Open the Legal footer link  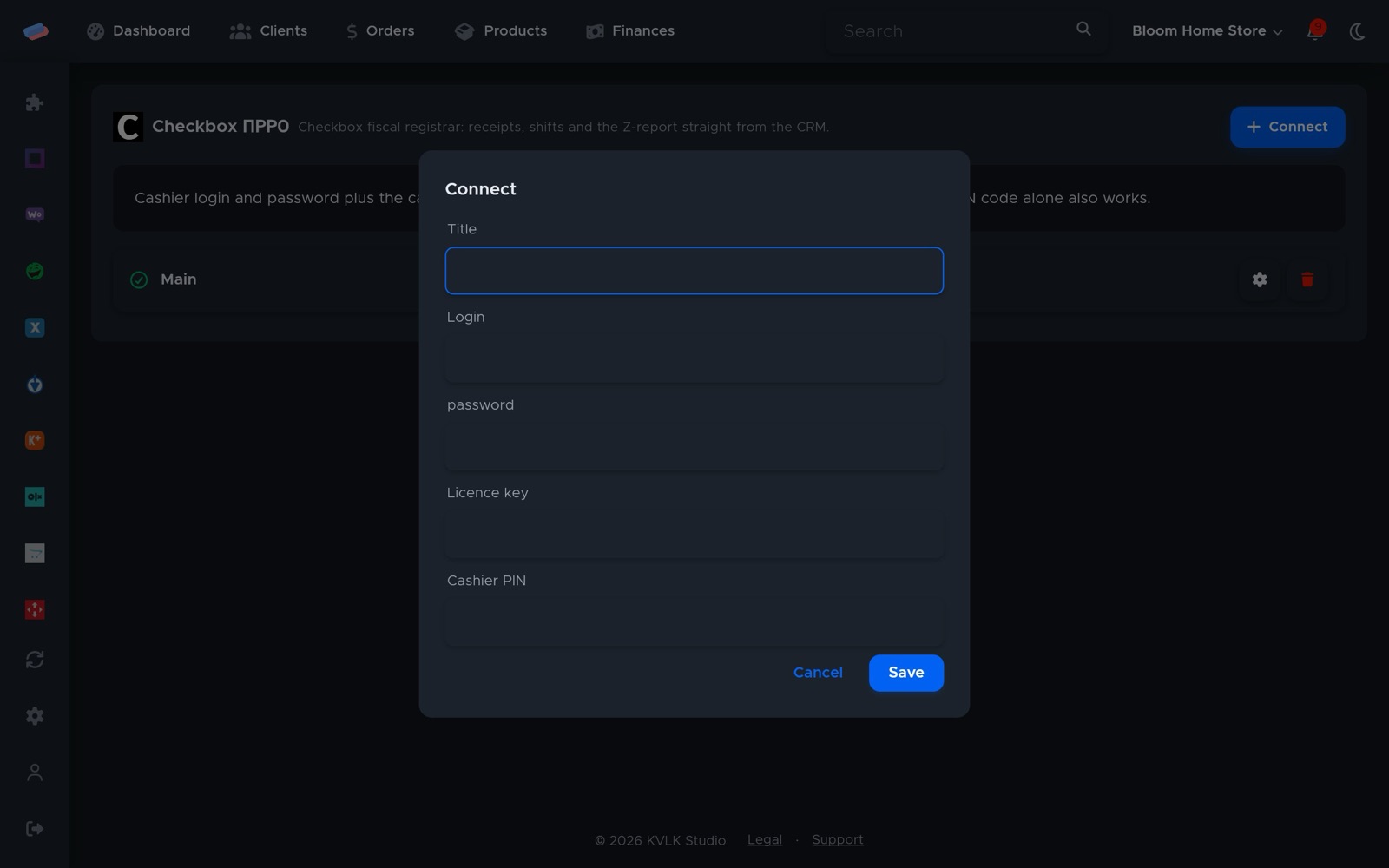765,840
